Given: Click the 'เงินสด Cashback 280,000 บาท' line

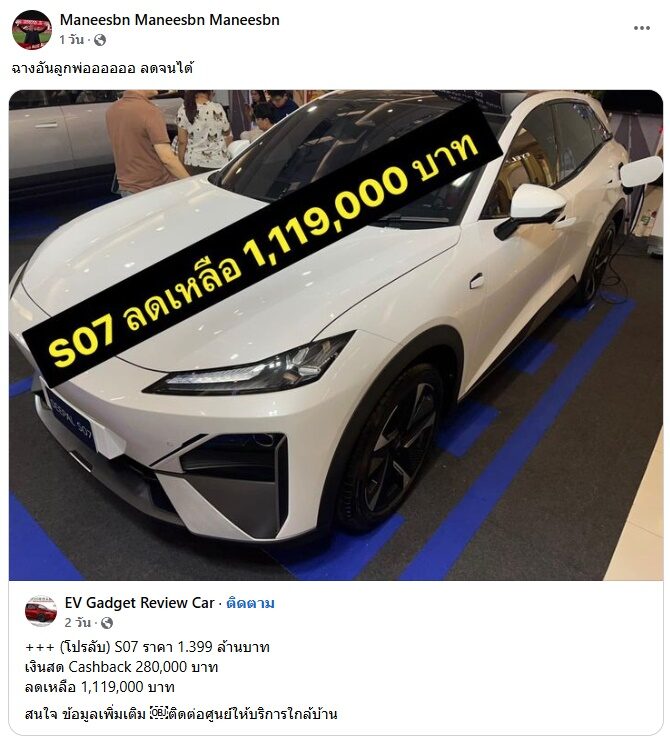Looking at the screenshot, I should [121, 667].
